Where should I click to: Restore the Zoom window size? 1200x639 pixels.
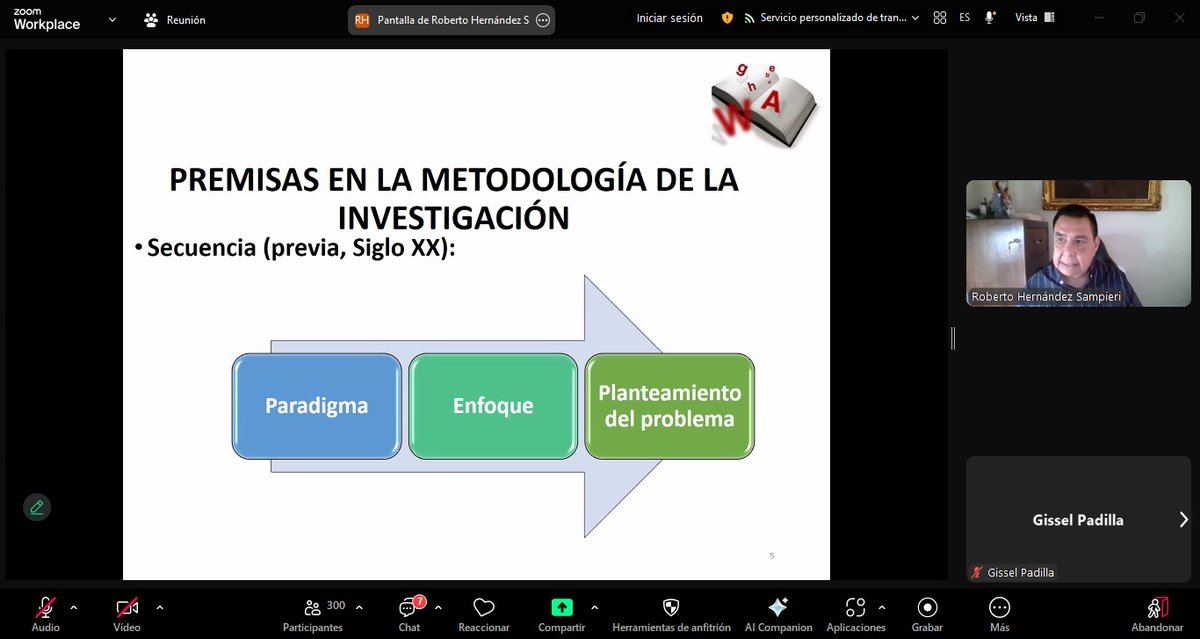[1140, 18]
